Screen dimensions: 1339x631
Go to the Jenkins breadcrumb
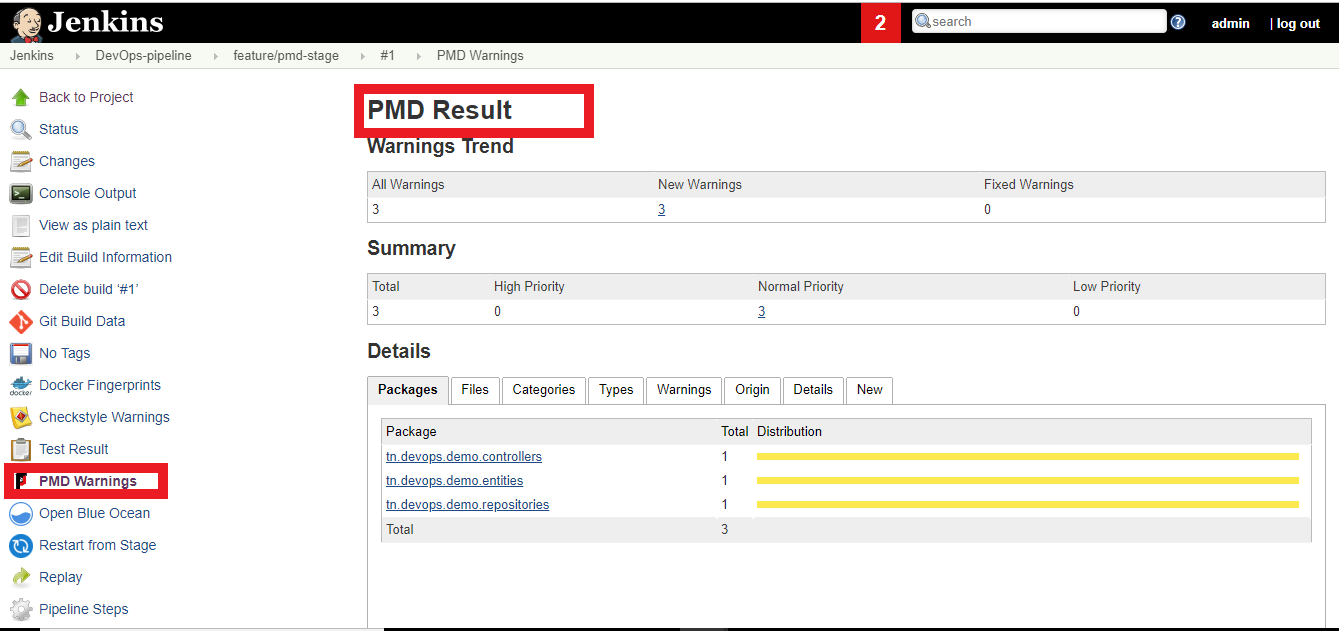(32, 56)
